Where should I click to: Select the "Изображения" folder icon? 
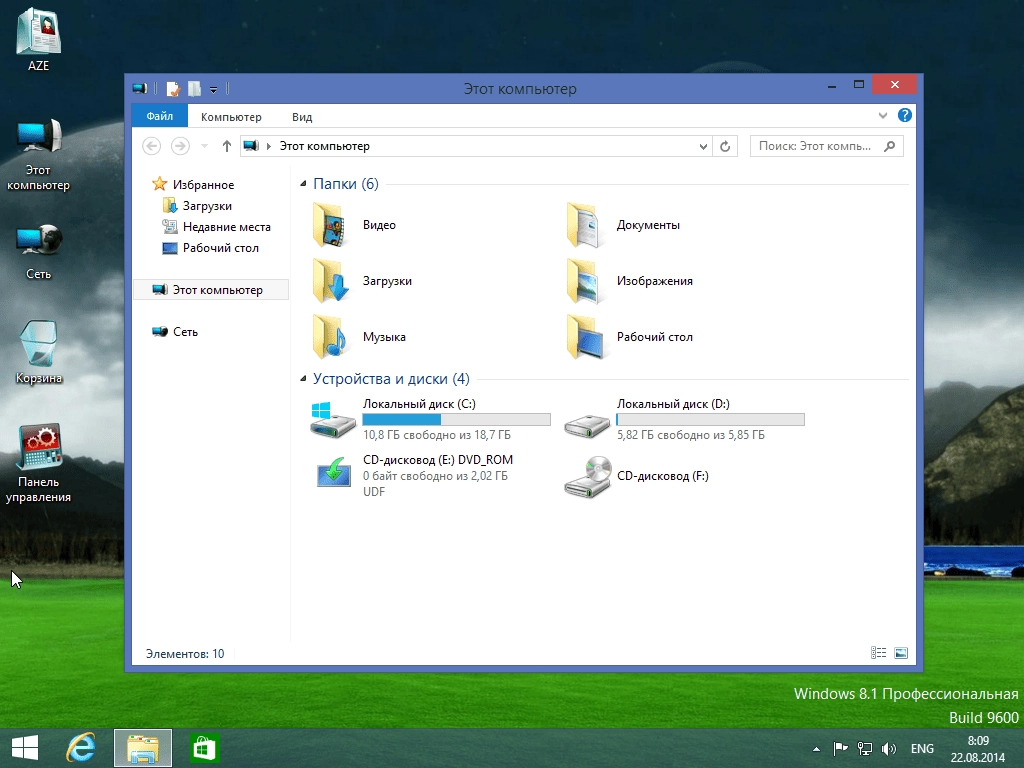pos(584,281)
